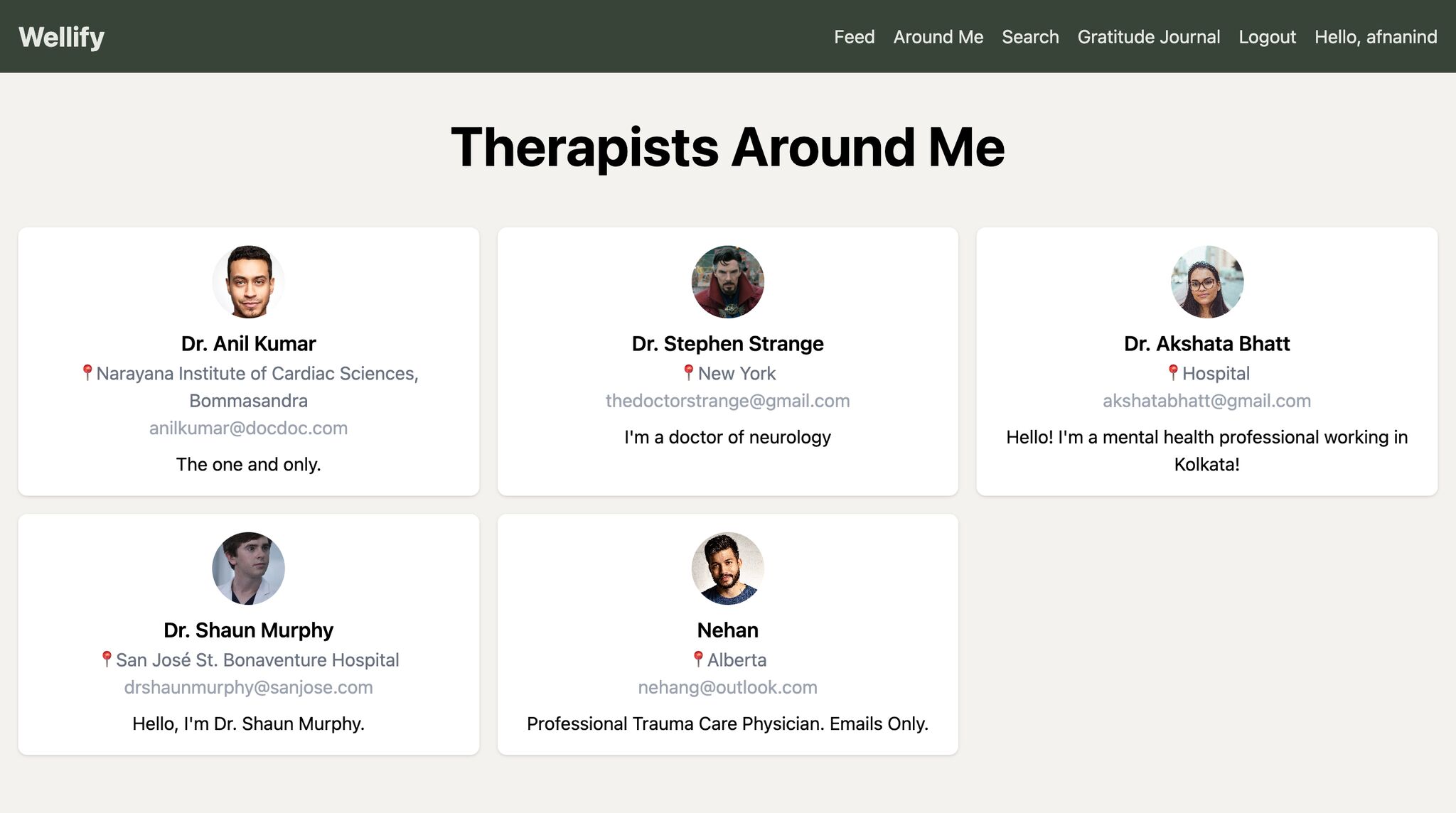1456x813 pixels.
Task: Go to the Feed page
Action: point(854,37)
